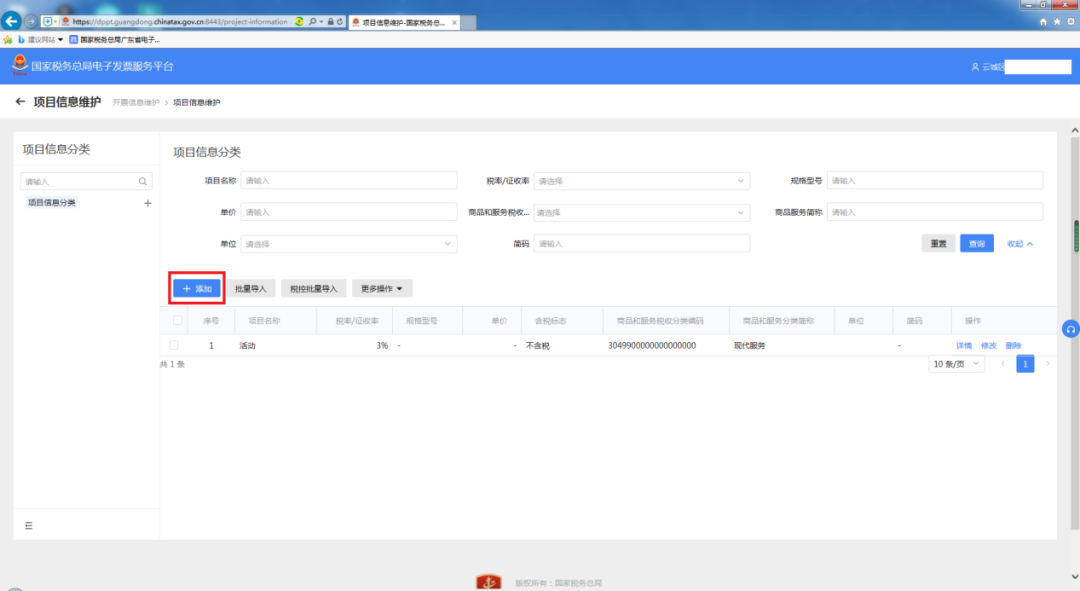
Task: Select 项目信息分类 tree item in sidebar
Action: click(52, 203)
